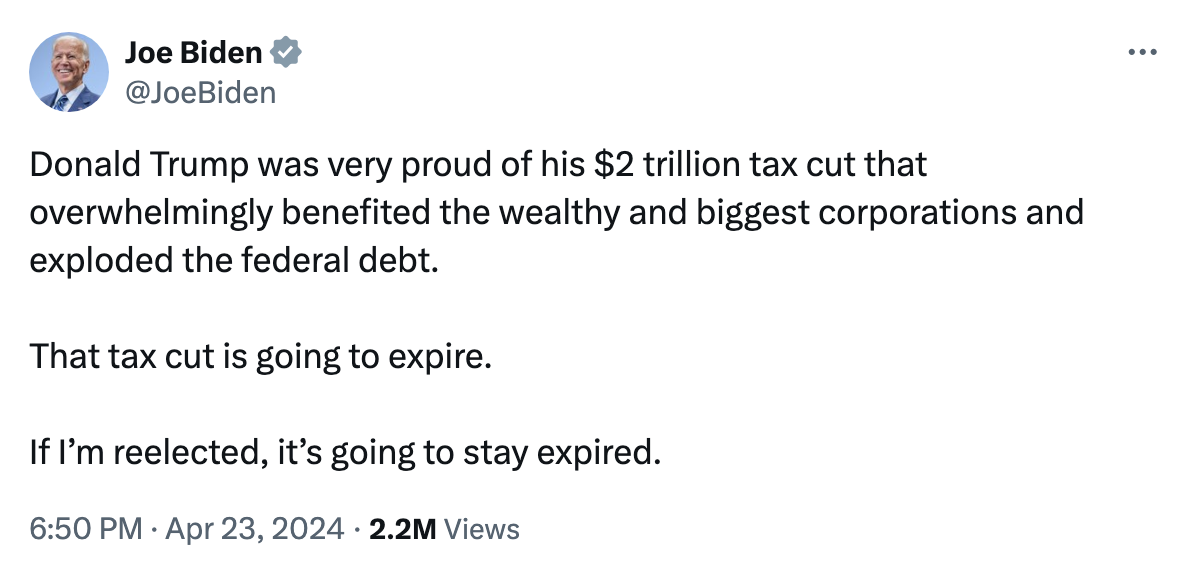
Task: Click the sentence "If I'm reelected, it's going to stay expired."
Action: coord(345,453)
